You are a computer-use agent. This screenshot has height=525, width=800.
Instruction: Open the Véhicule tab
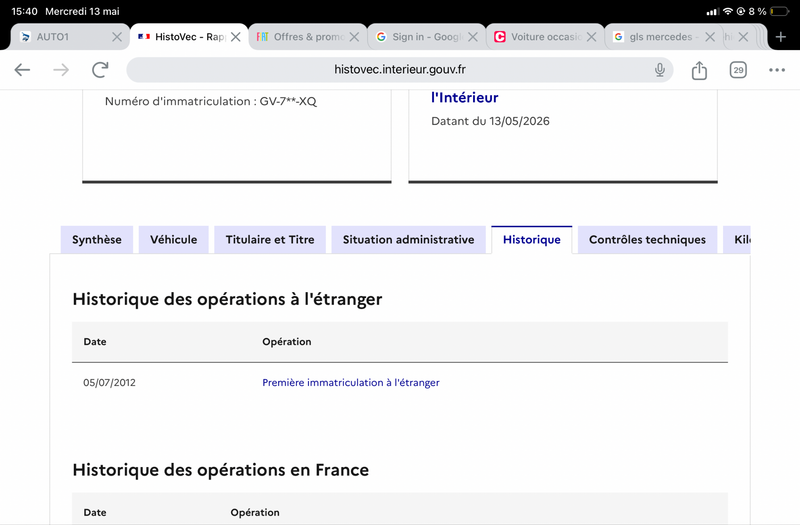point(173,239)
